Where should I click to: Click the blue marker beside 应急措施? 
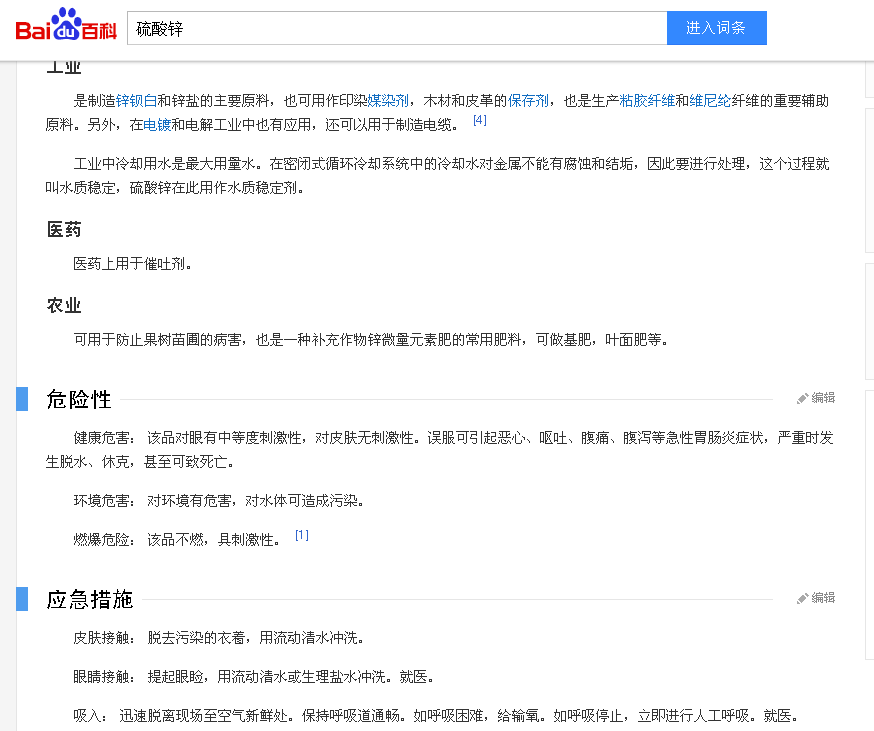(22, 598)
